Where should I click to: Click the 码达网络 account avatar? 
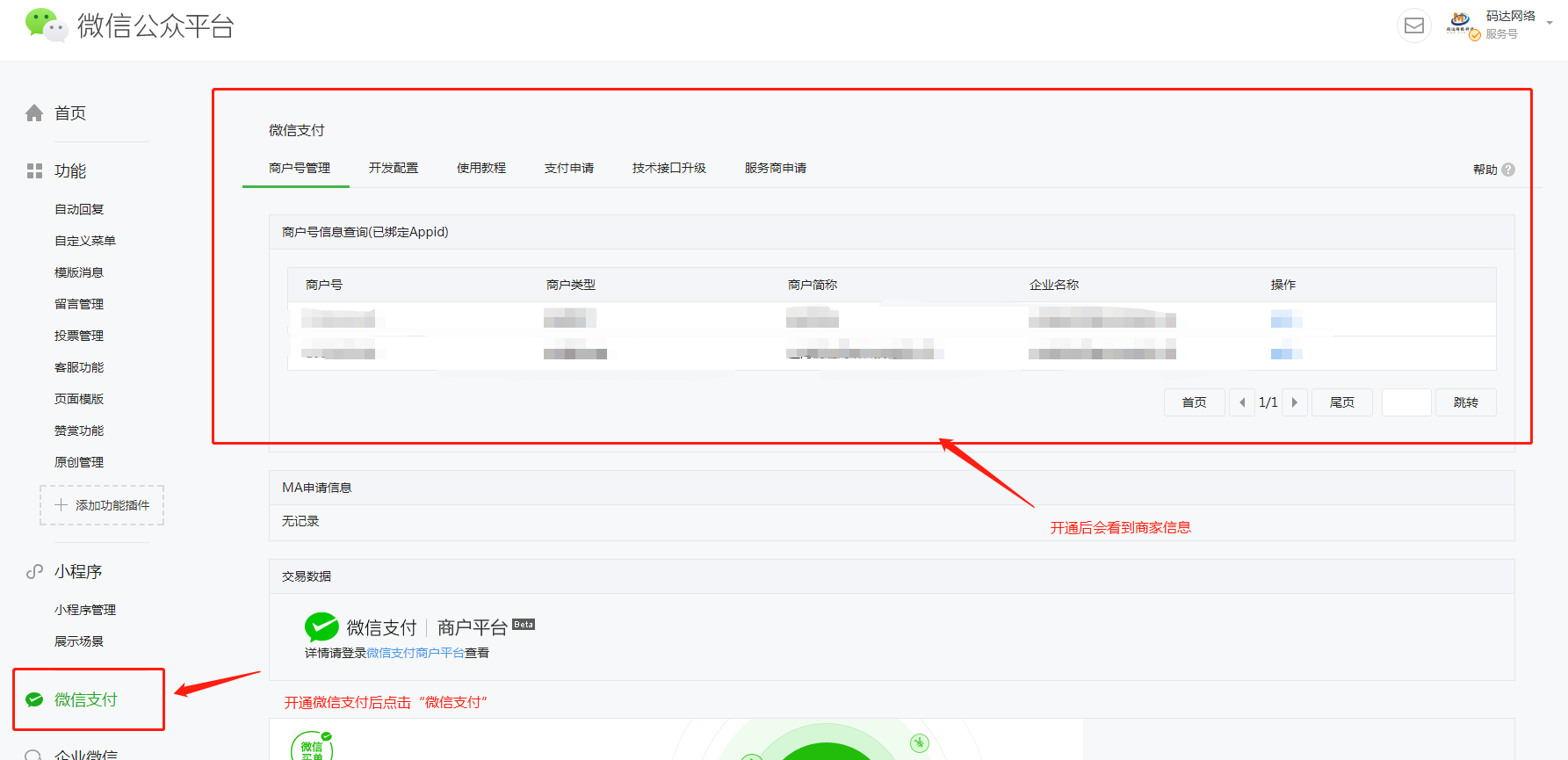[1461, 25]
